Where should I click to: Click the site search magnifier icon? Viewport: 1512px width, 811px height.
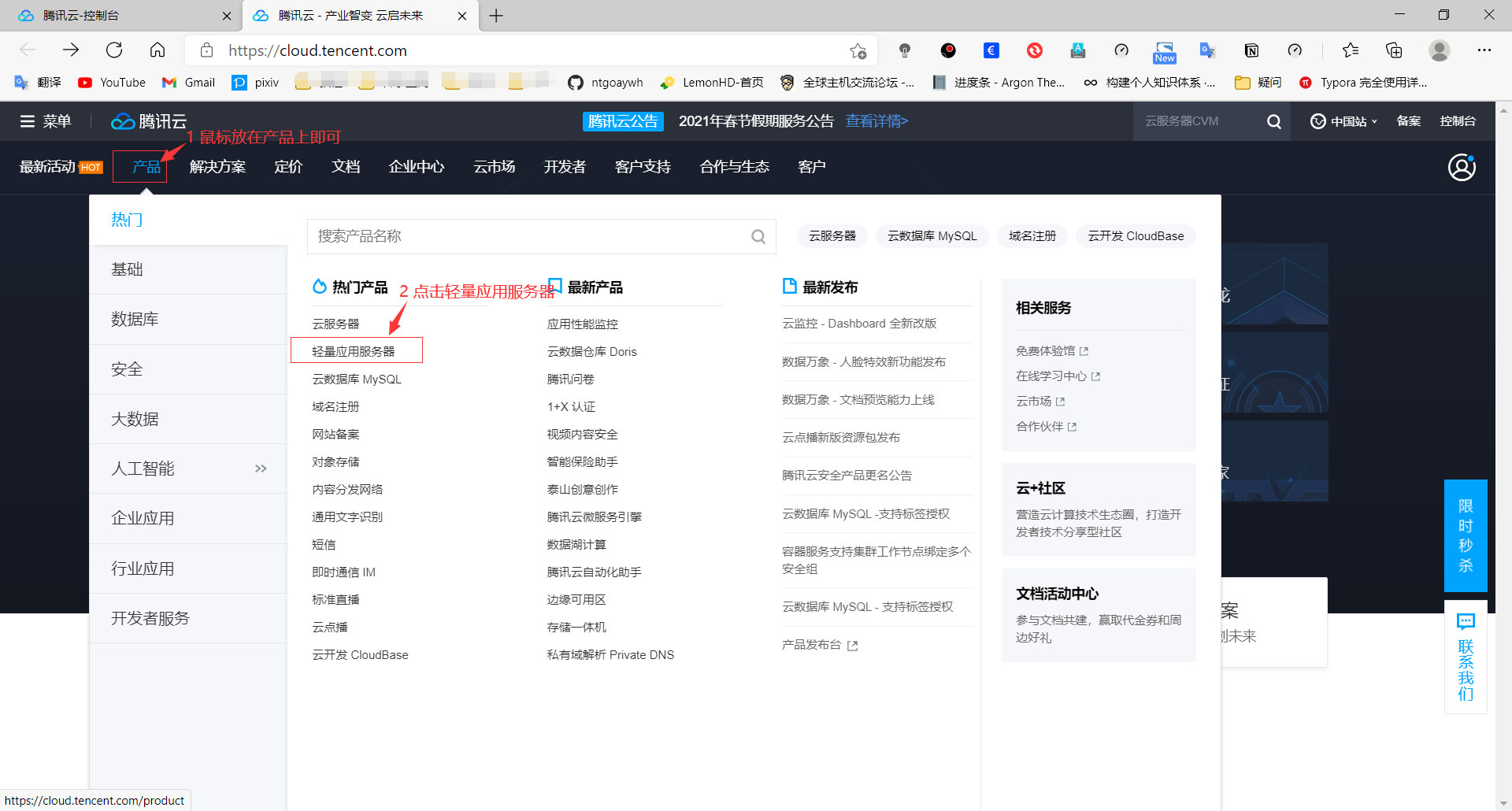tap(1273, 121)
